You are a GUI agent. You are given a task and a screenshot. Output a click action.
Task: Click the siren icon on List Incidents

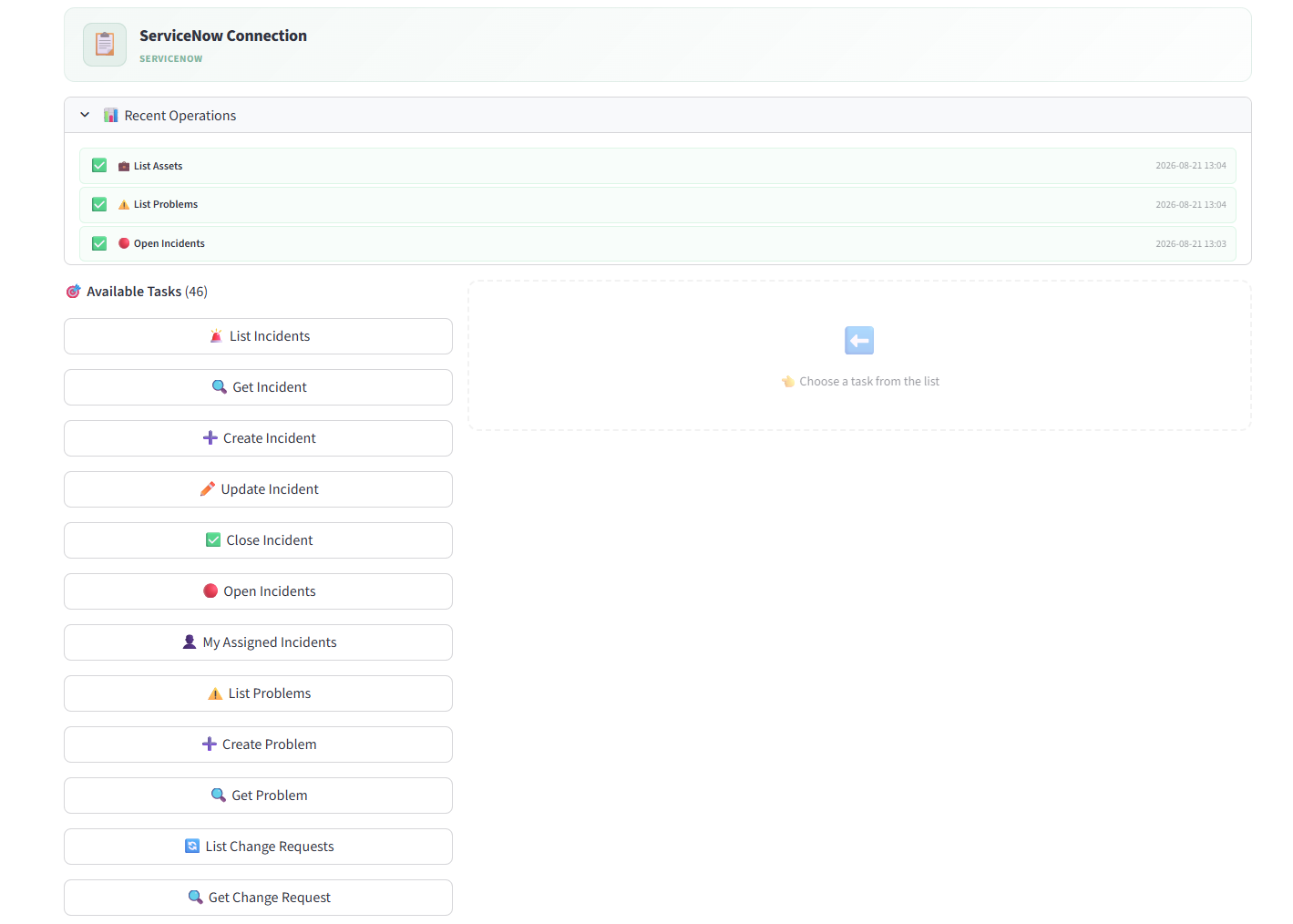click(x=216, y=336)
